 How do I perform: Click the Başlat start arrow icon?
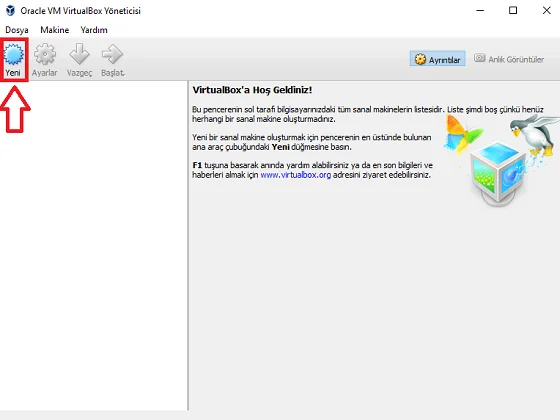tap(112, 54)
